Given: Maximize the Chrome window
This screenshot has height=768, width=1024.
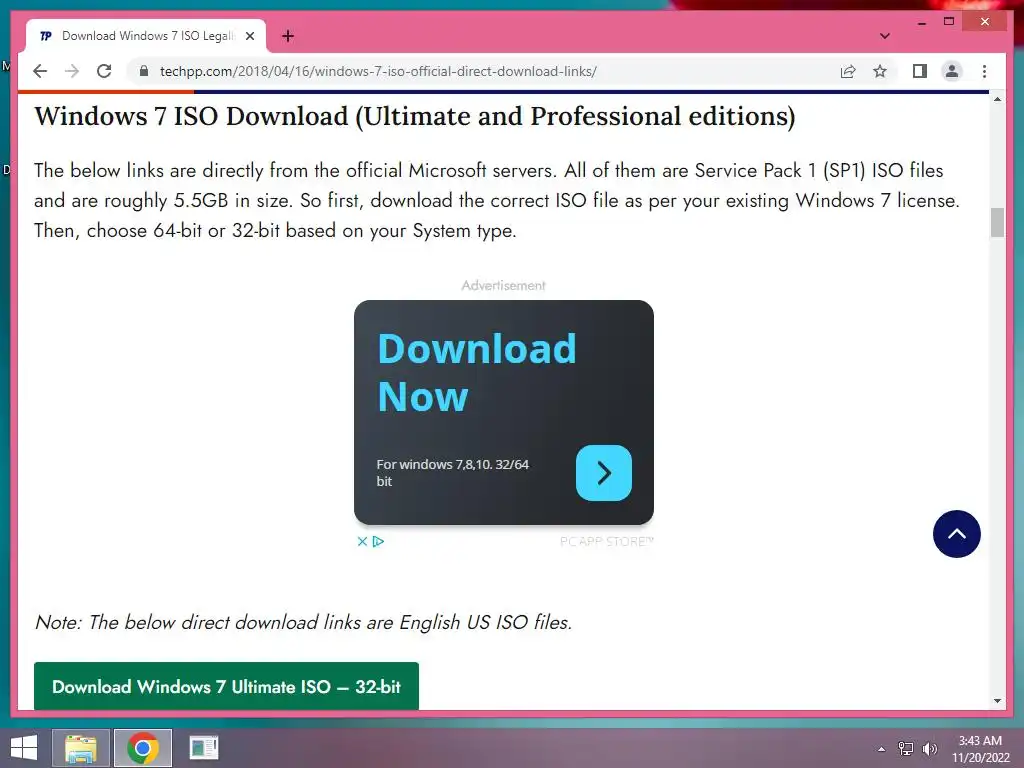Looking at the screenshot, I should pos(948,22).
